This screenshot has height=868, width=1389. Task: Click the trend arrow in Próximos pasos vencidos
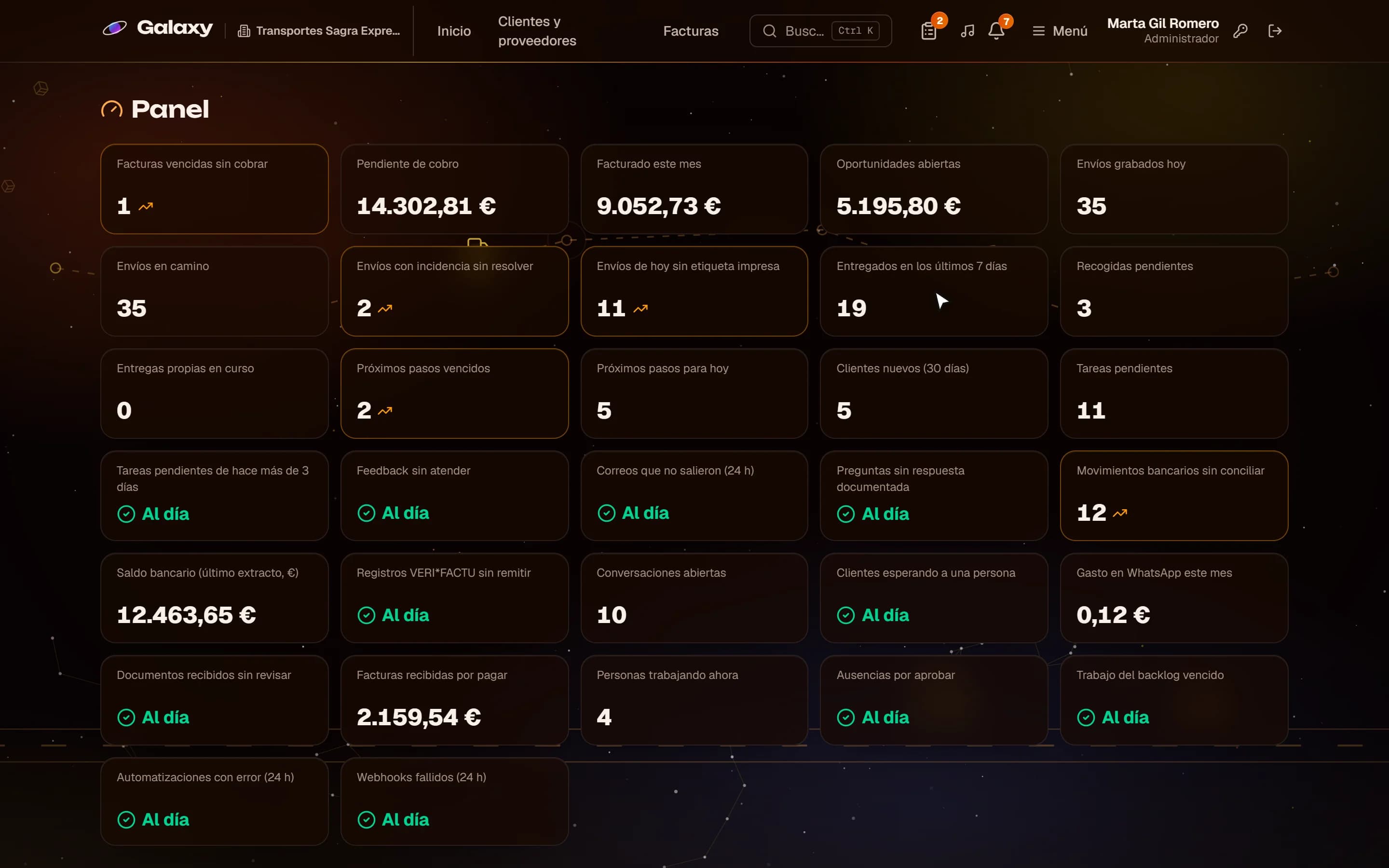385,410
